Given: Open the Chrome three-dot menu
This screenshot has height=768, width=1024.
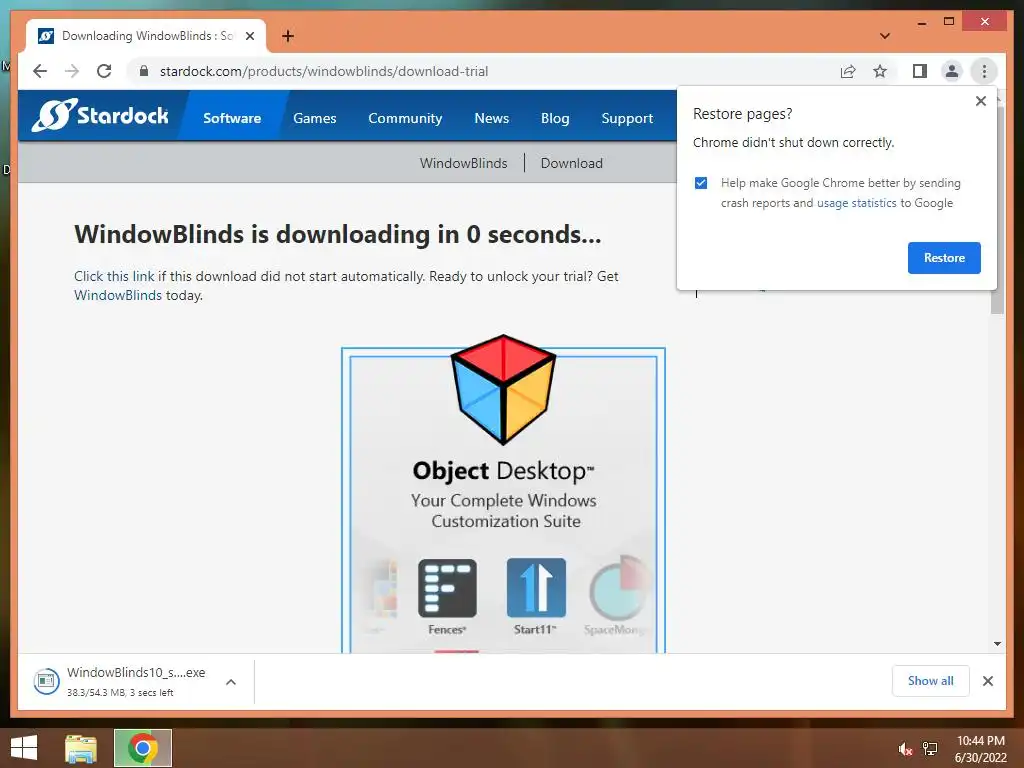Looking at the screenshot, I should [x=984, y=71].
